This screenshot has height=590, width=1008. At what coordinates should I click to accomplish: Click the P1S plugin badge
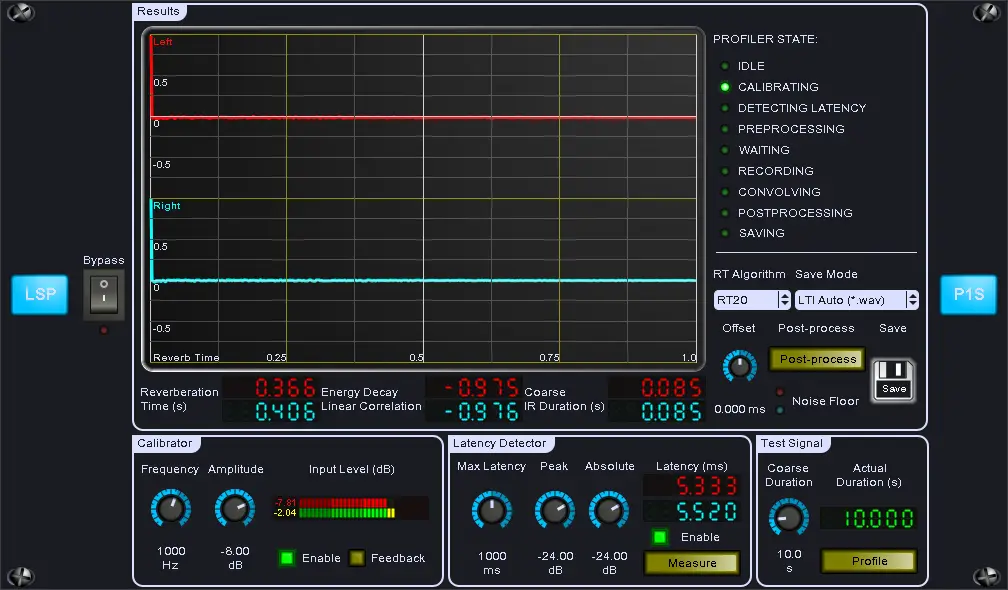968,295
